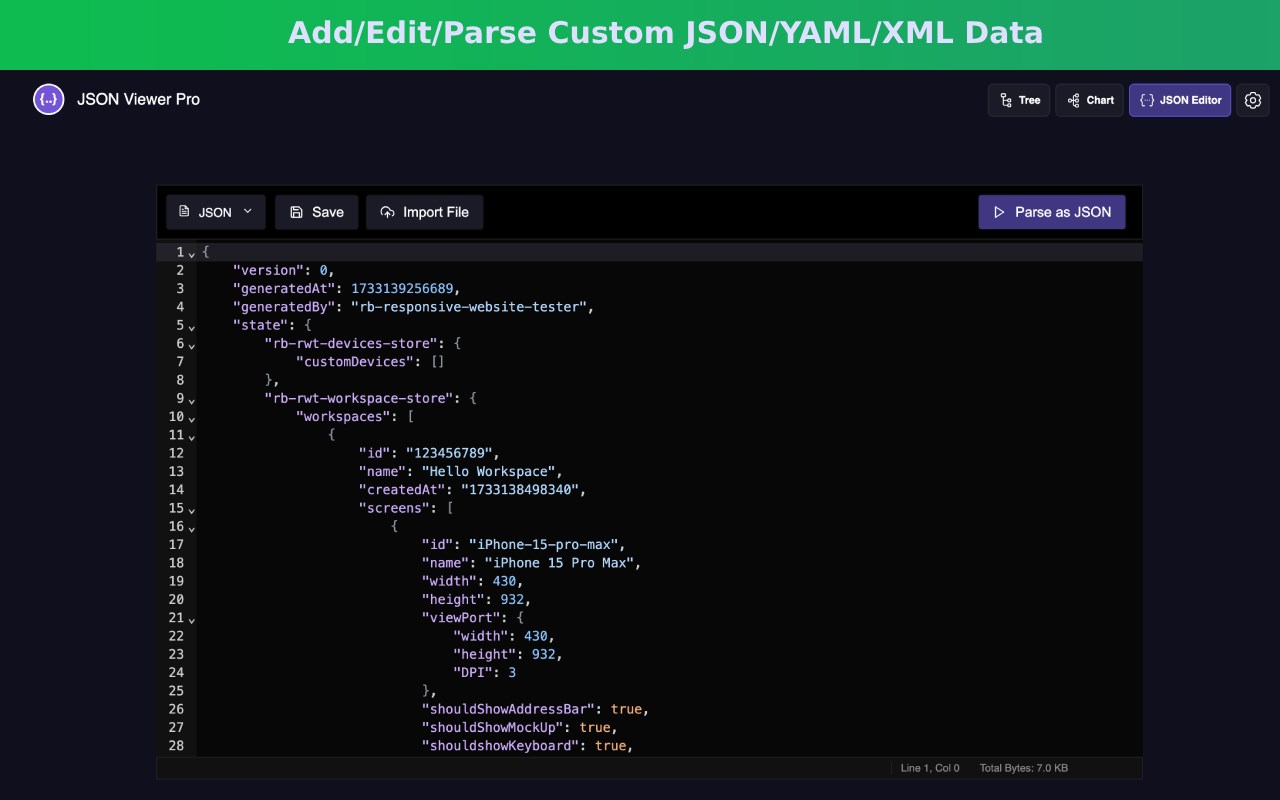The height and width of the screenshot is (800, 1280).
Task: Run Parse as JSON
Action: pos(1052,212)
